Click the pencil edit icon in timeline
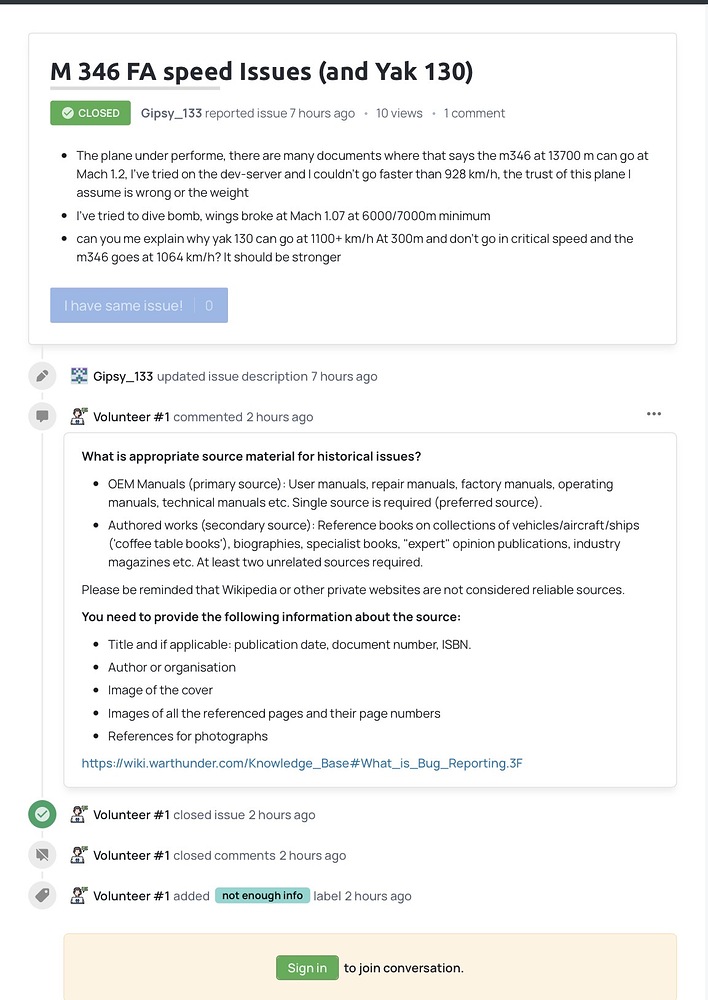 [x=42, y=376]
